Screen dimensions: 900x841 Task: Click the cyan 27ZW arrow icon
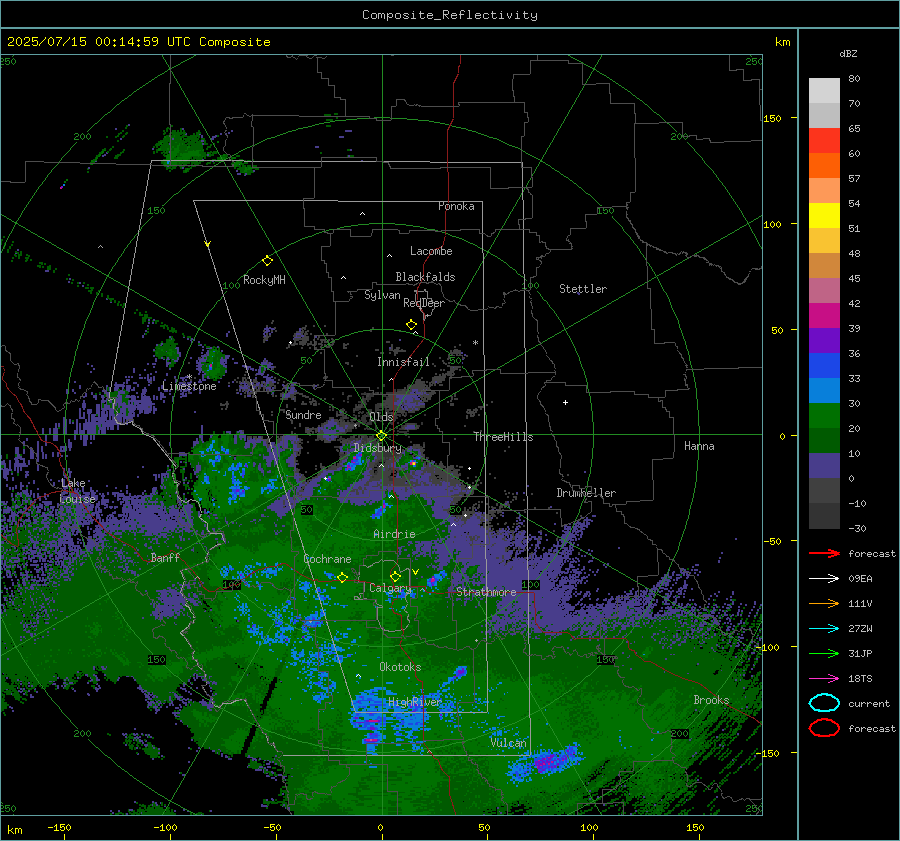(824, 629)
